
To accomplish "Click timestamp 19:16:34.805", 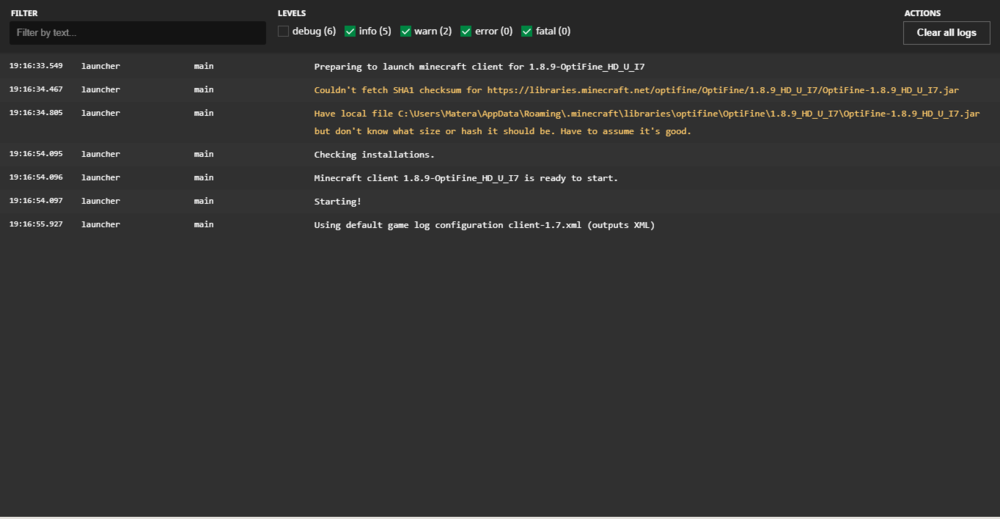I will click(36, 113).
